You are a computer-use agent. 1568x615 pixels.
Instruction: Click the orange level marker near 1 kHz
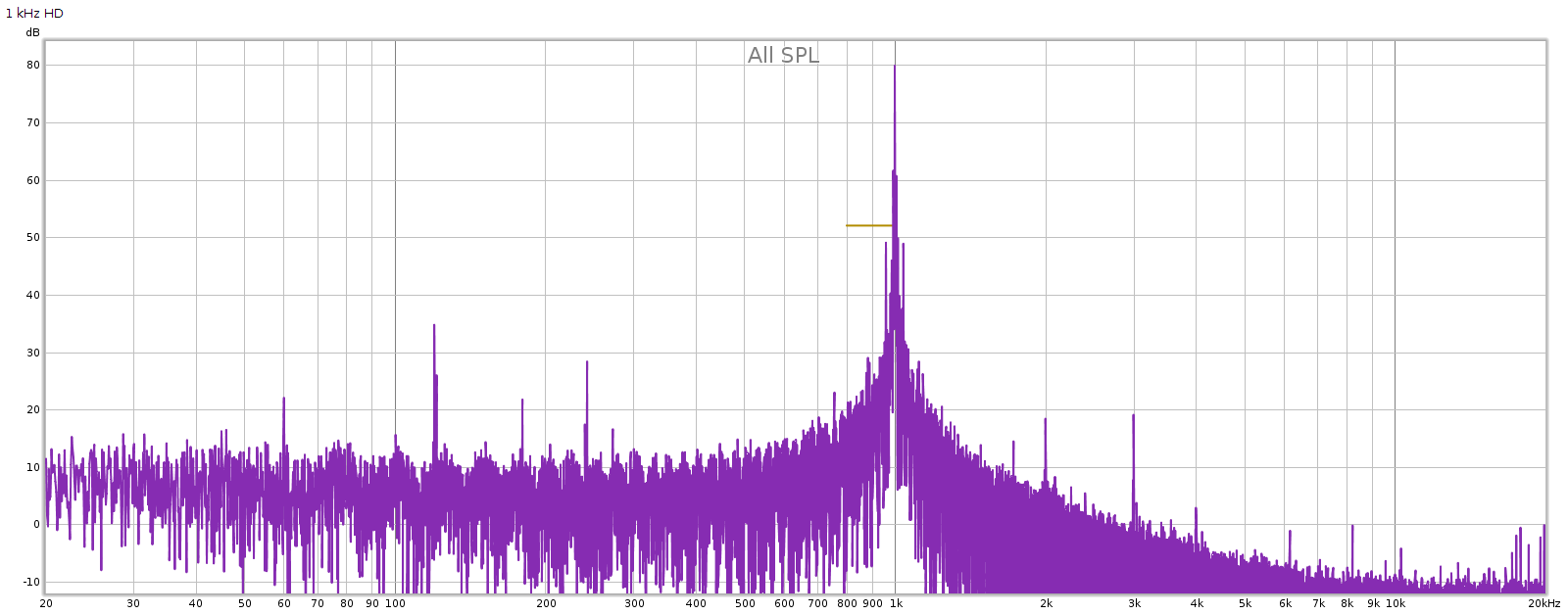tap(869, 225)
